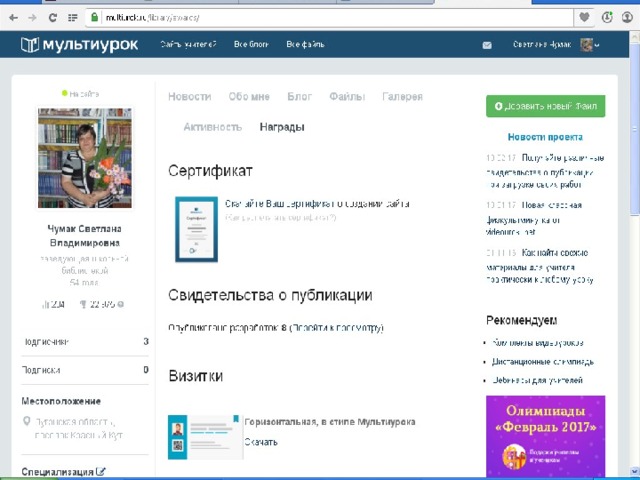Click Скачать link for horizontal business card
The width and height of the screenshot is (640, 480).
tap(261, 442)
